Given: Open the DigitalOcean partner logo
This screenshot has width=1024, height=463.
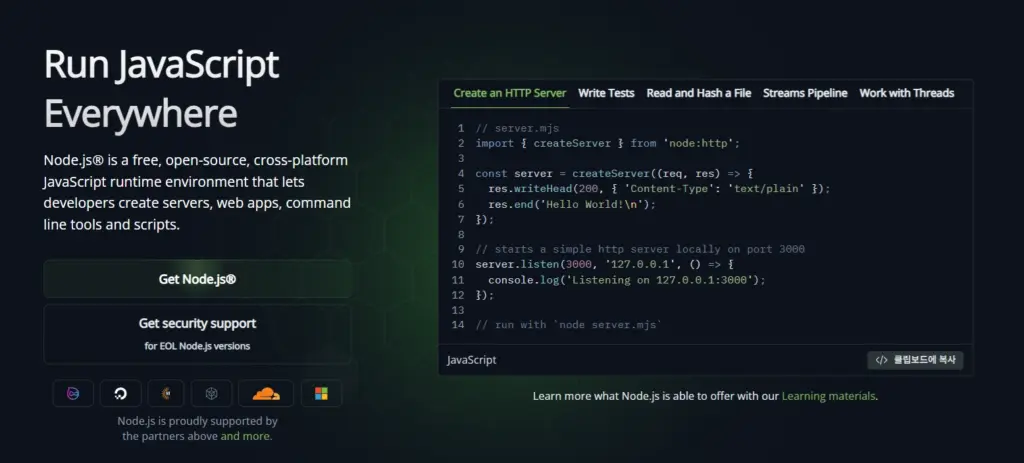Looking at the screenshot, I should pyautogui.click(x=120, y=393).
